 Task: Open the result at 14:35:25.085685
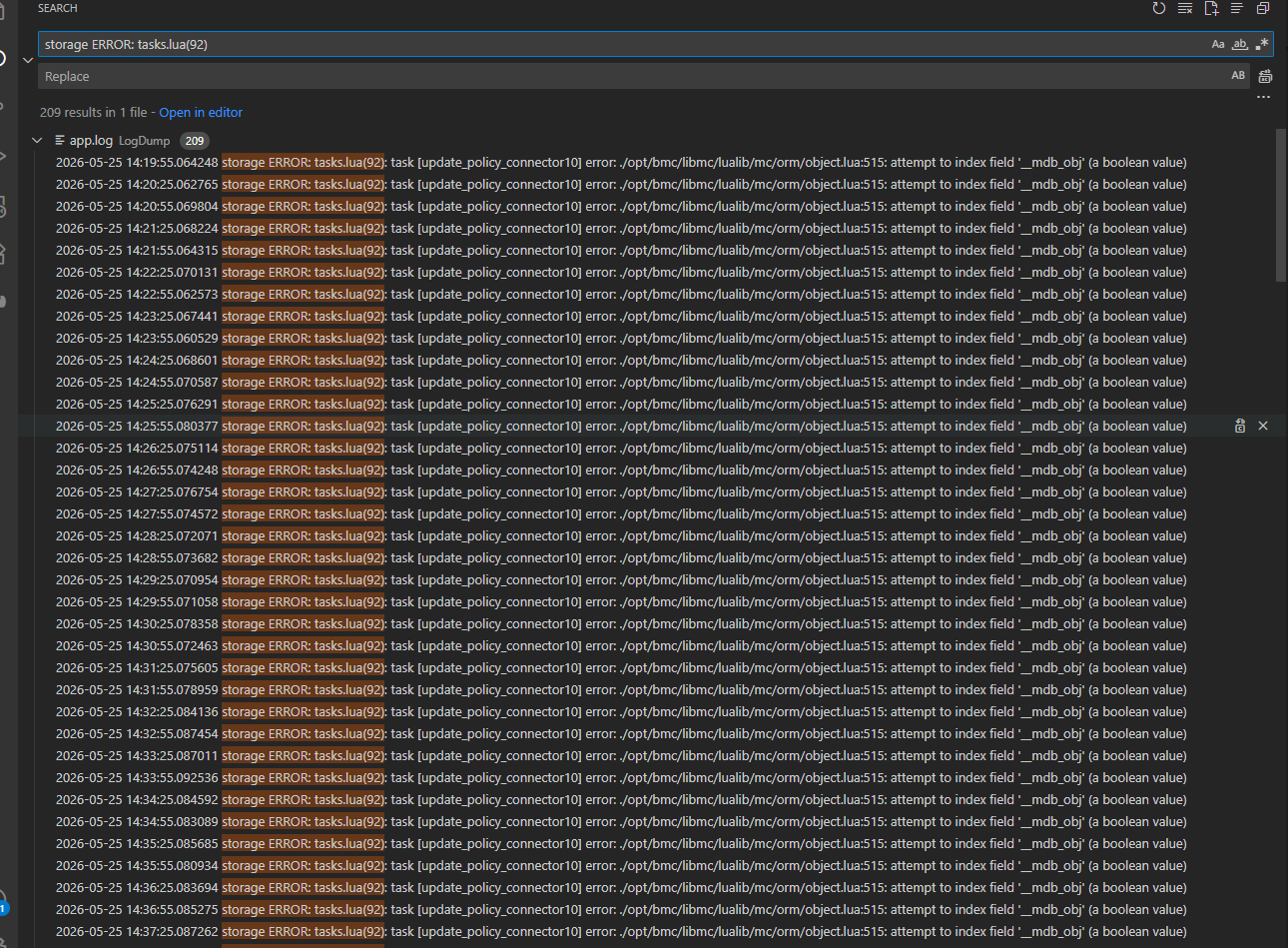click(x=621, y=843)
